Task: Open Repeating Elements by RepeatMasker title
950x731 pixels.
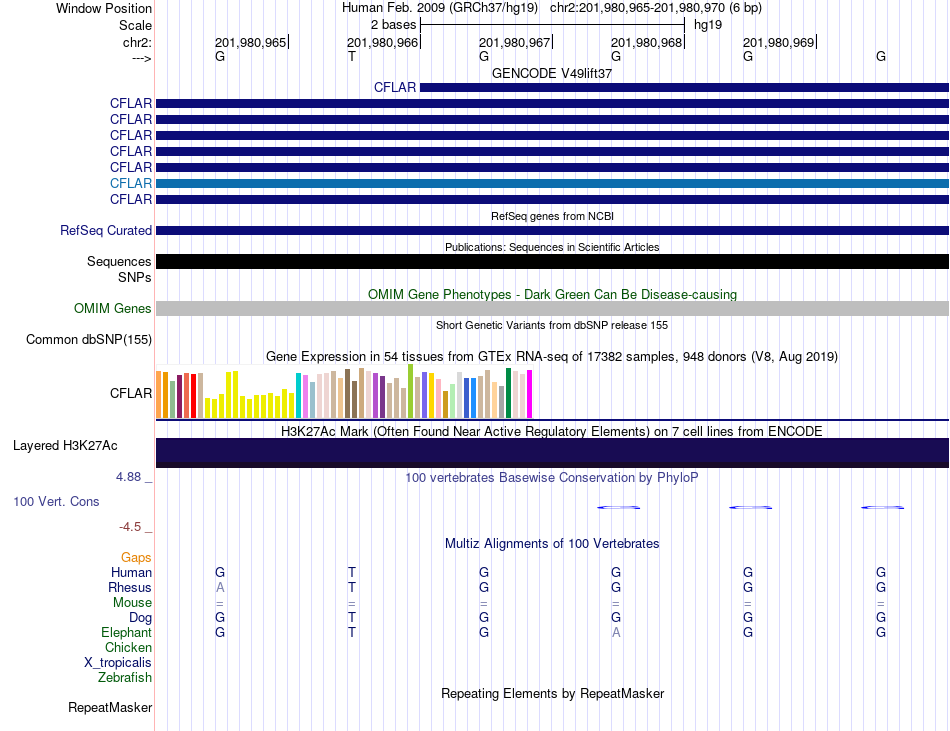Action: (552, 693)
